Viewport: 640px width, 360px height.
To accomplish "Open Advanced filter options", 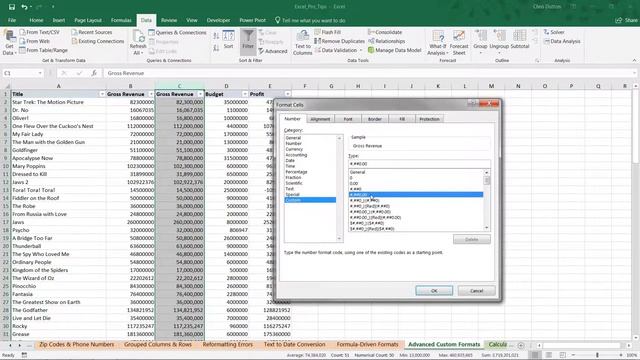I will (x=273, y=51).
